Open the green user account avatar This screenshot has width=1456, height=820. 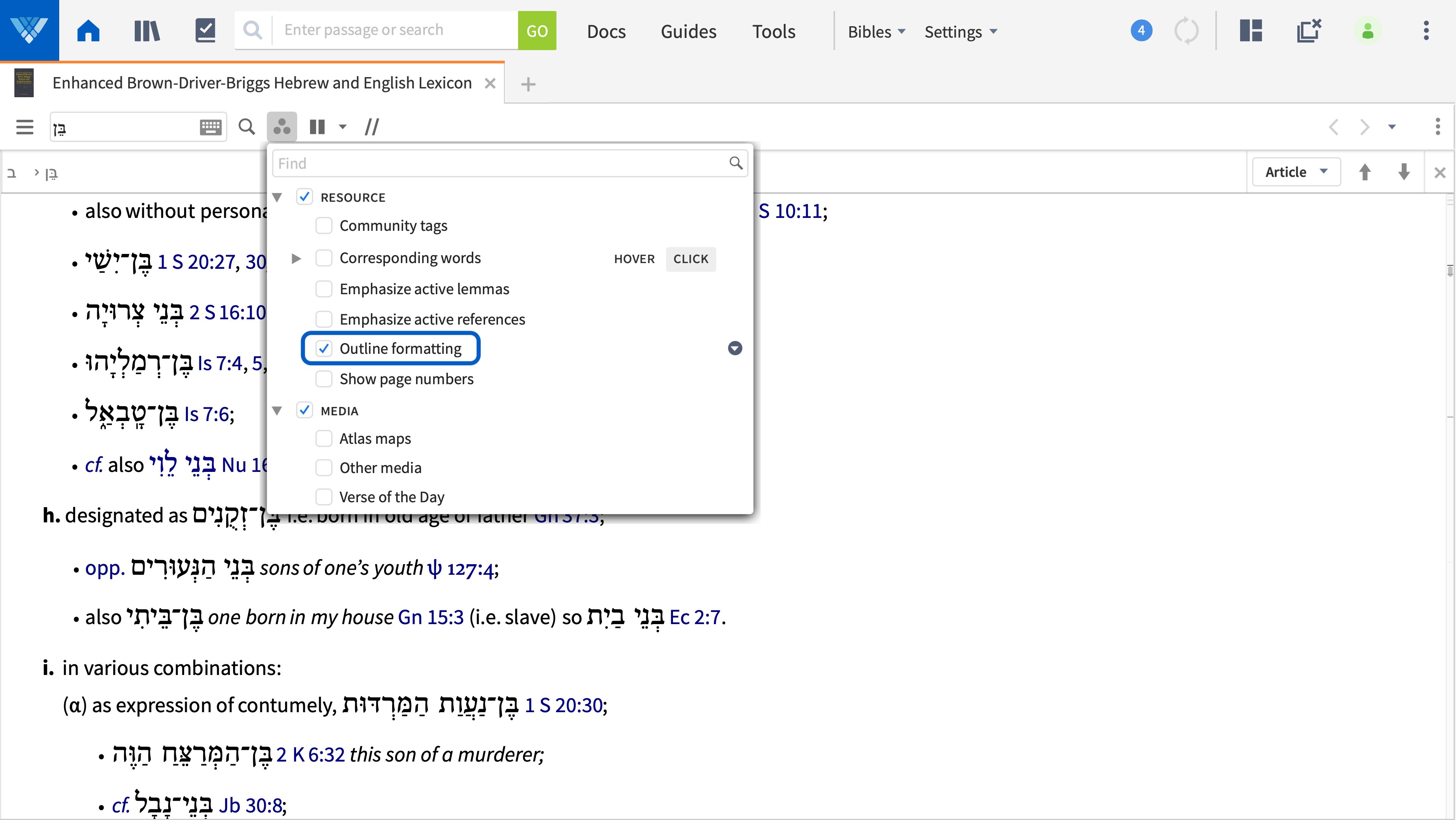[1368, 30]
